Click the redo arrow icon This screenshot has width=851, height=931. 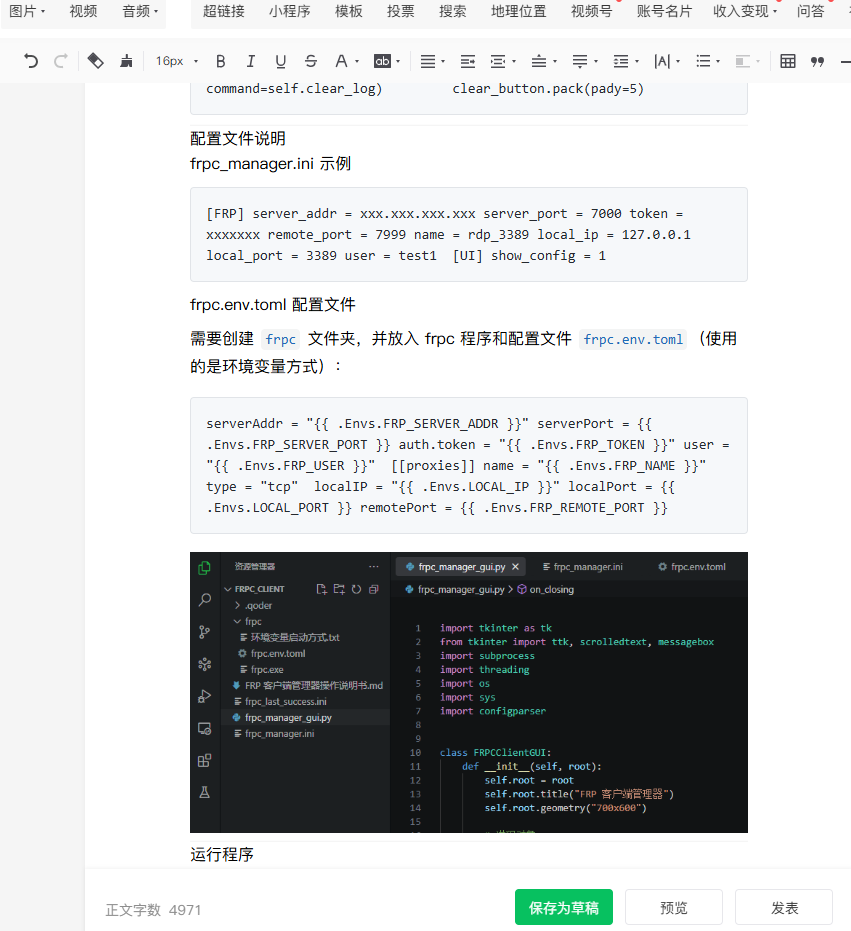[60, 61]
